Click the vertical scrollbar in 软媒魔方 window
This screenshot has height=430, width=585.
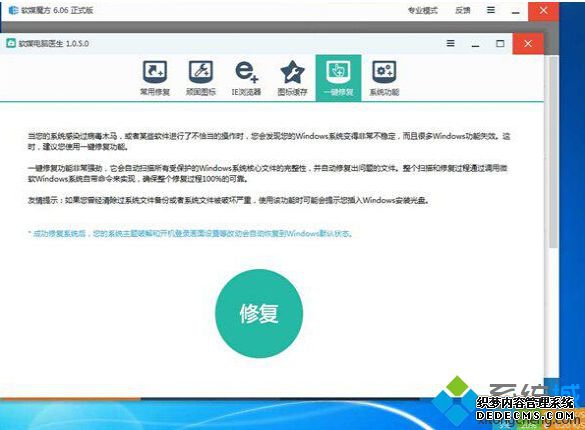[554, 152]
